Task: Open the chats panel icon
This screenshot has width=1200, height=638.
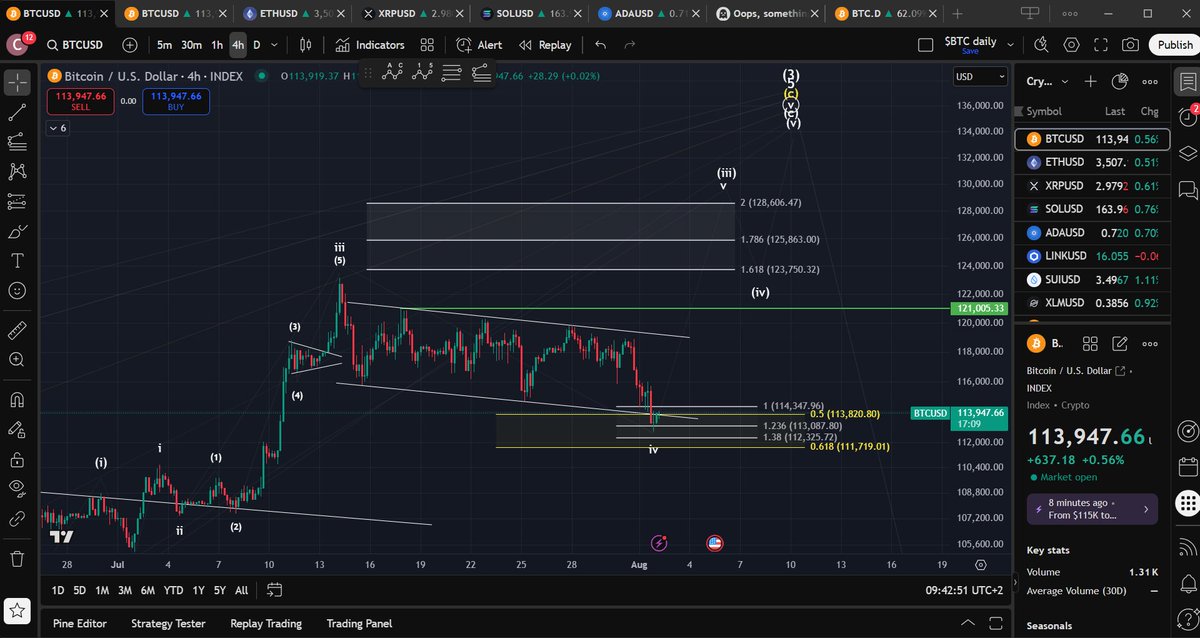Action: [1187, 189]
